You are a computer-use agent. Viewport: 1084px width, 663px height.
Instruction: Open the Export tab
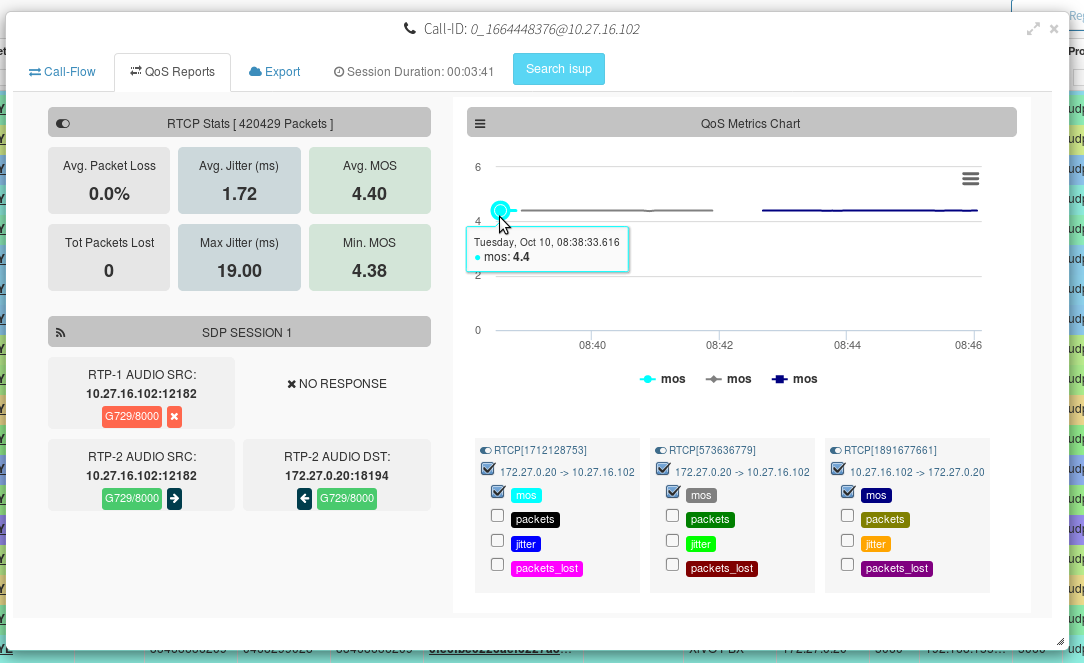pos(274,72)
